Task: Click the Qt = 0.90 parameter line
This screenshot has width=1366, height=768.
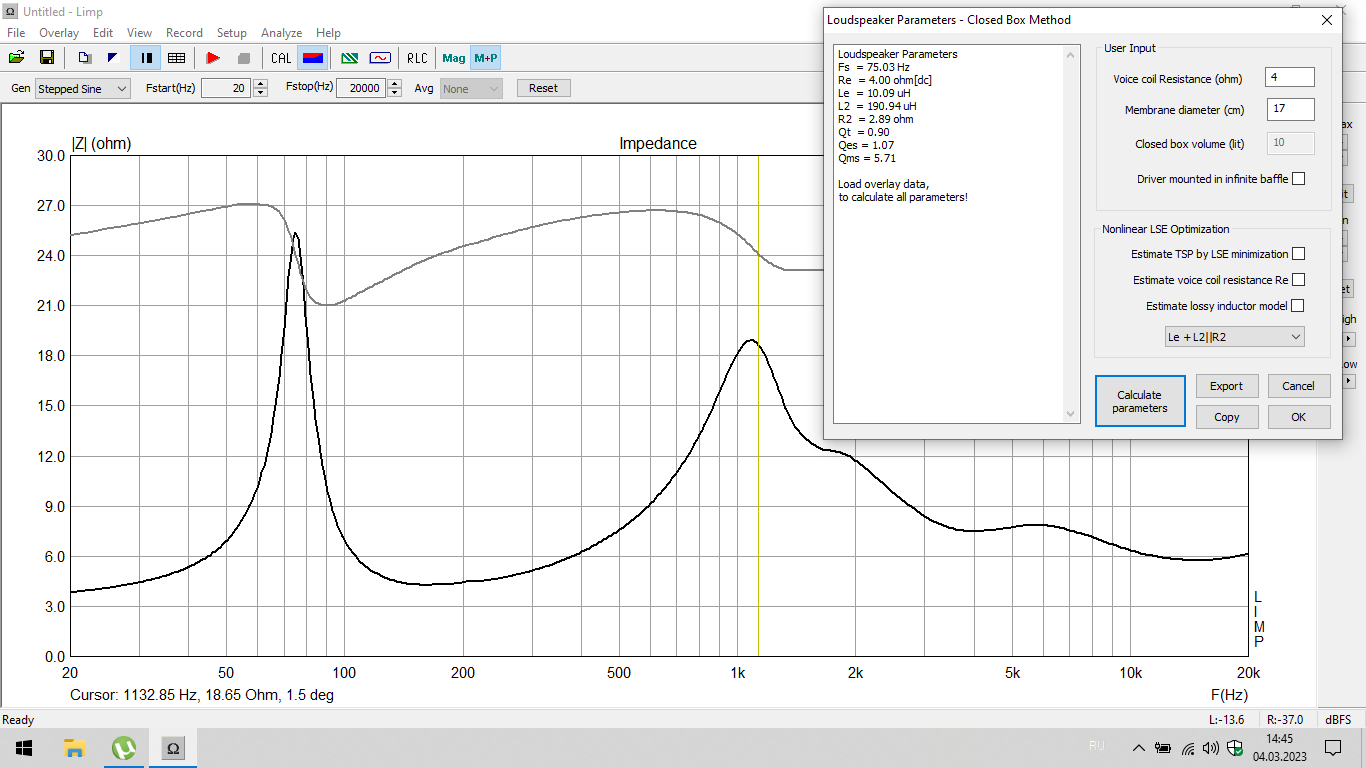Action: tap(866, 132)
